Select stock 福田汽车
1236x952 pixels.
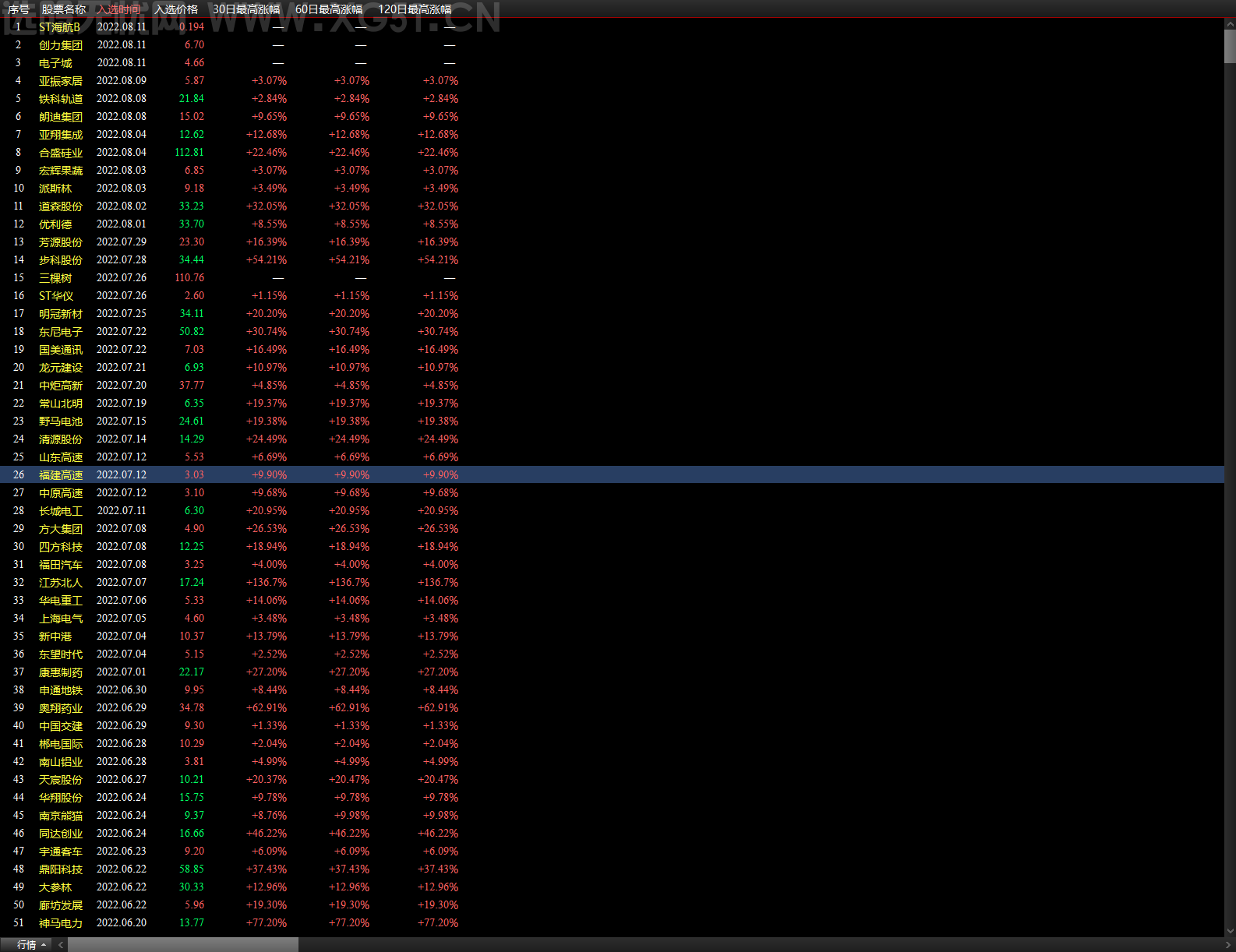pos(61,565)
